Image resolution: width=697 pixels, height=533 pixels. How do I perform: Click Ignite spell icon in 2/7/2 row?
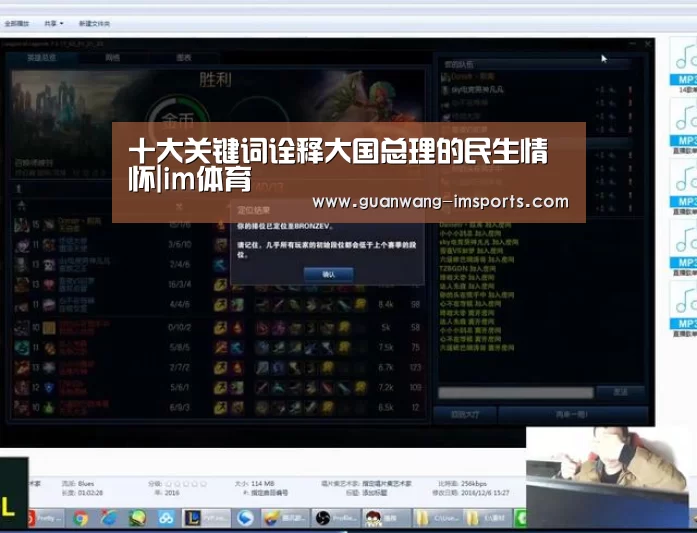(237, 368)
